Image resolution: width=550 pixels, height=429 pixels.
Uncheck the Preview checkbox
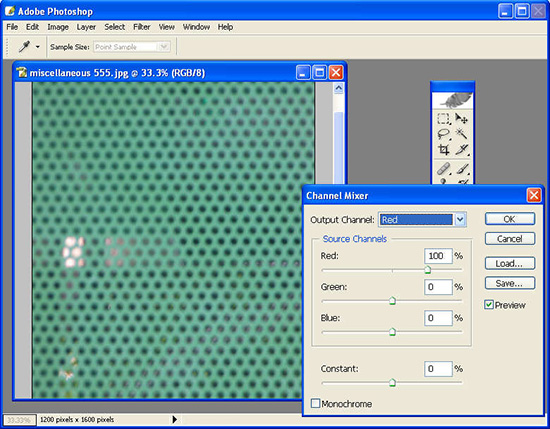(489, 304)
